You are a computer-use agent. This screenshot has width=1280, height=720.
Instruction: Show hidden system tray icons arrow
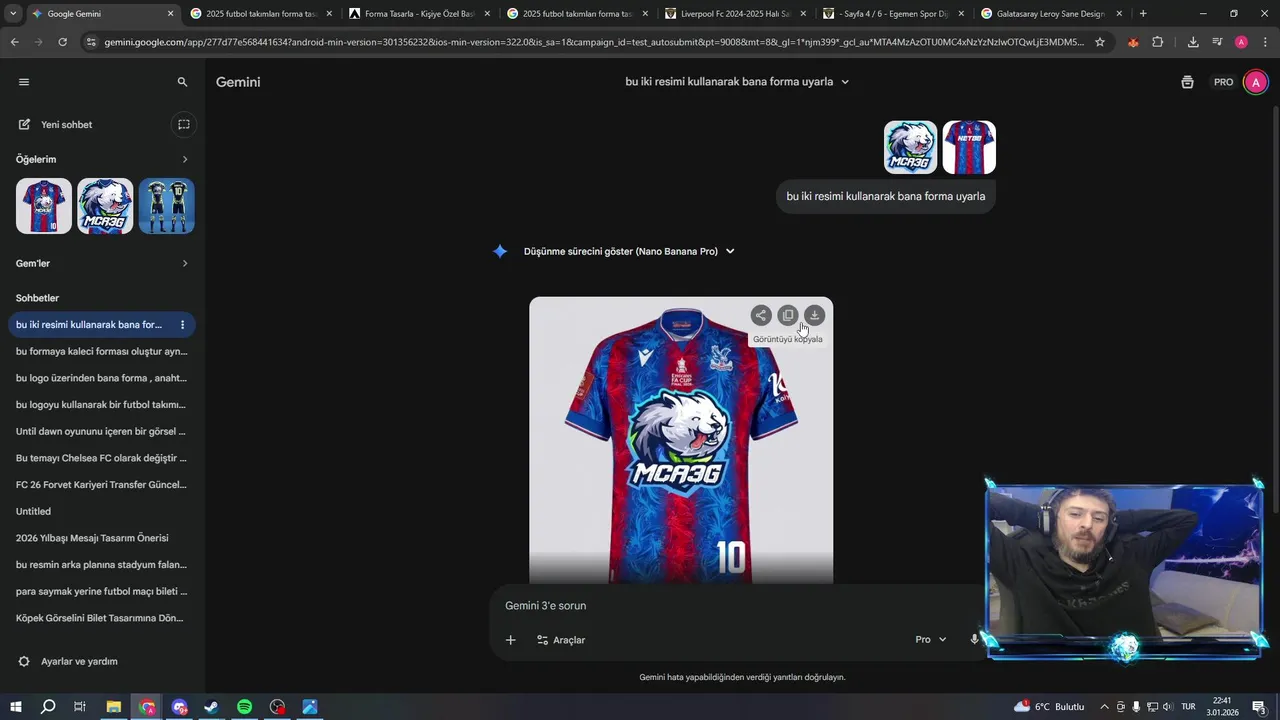(1104, 707)
